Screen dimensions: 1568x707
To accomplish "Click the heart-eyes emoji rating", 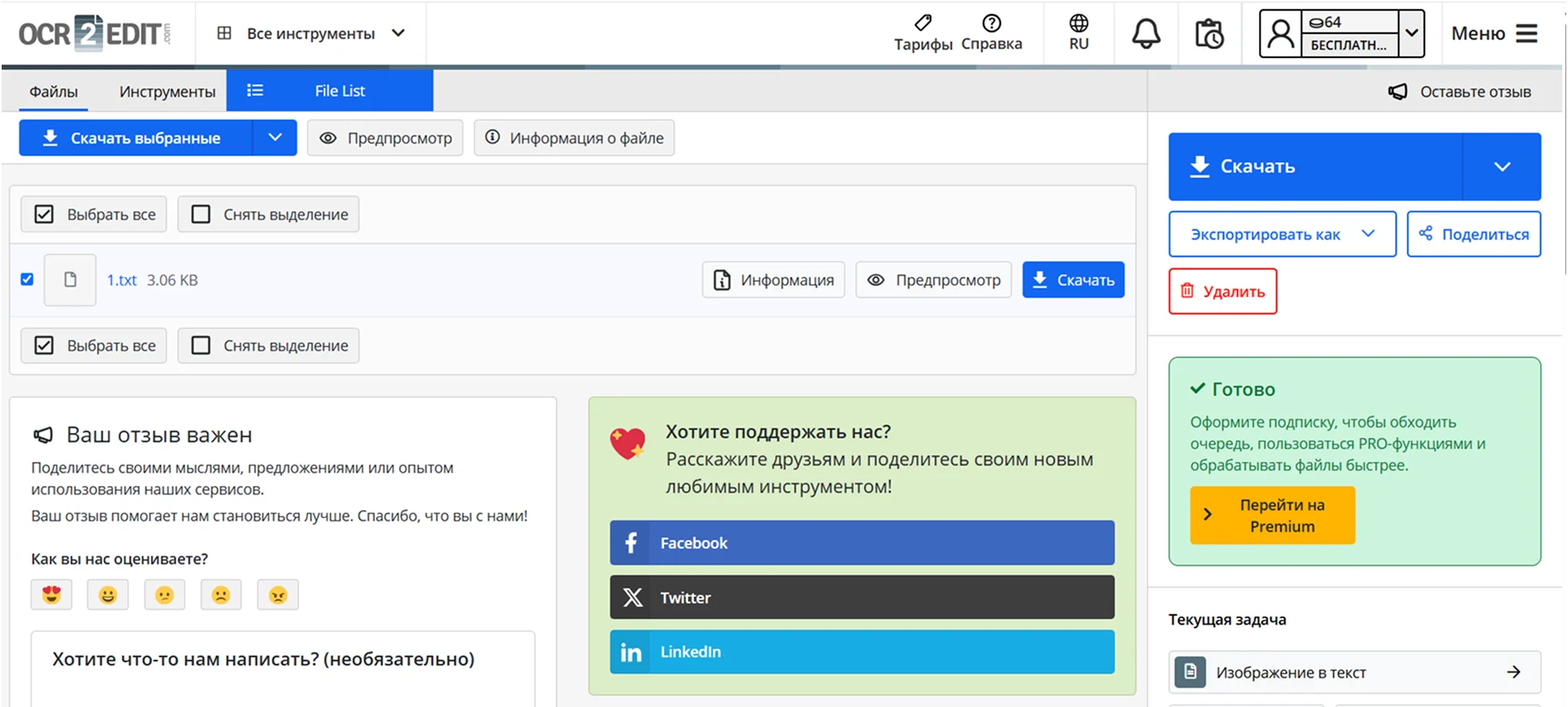I will [x=52, y=595].
